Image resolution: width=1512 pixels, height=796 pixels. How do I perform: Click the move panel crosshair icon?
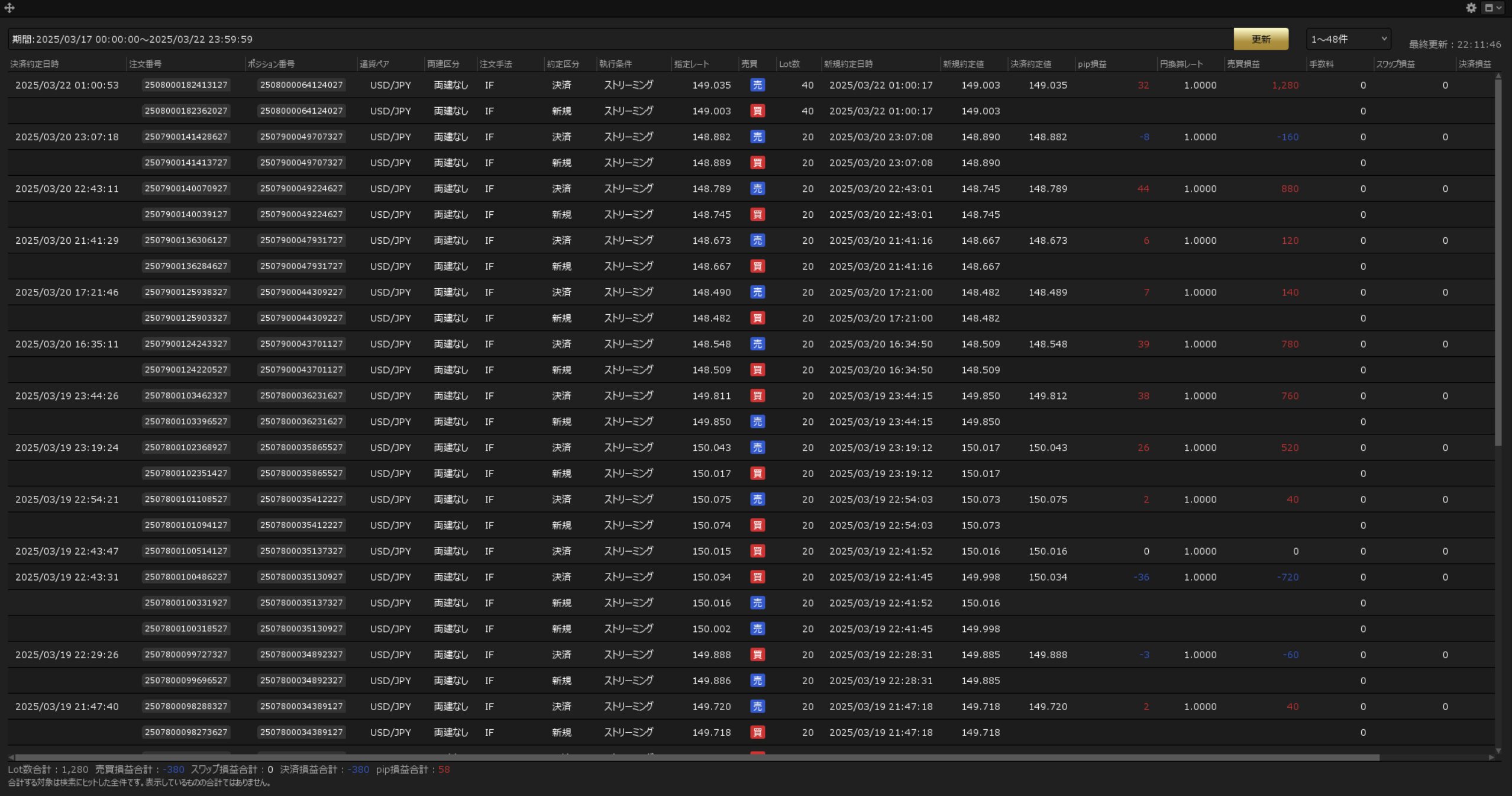9,8
